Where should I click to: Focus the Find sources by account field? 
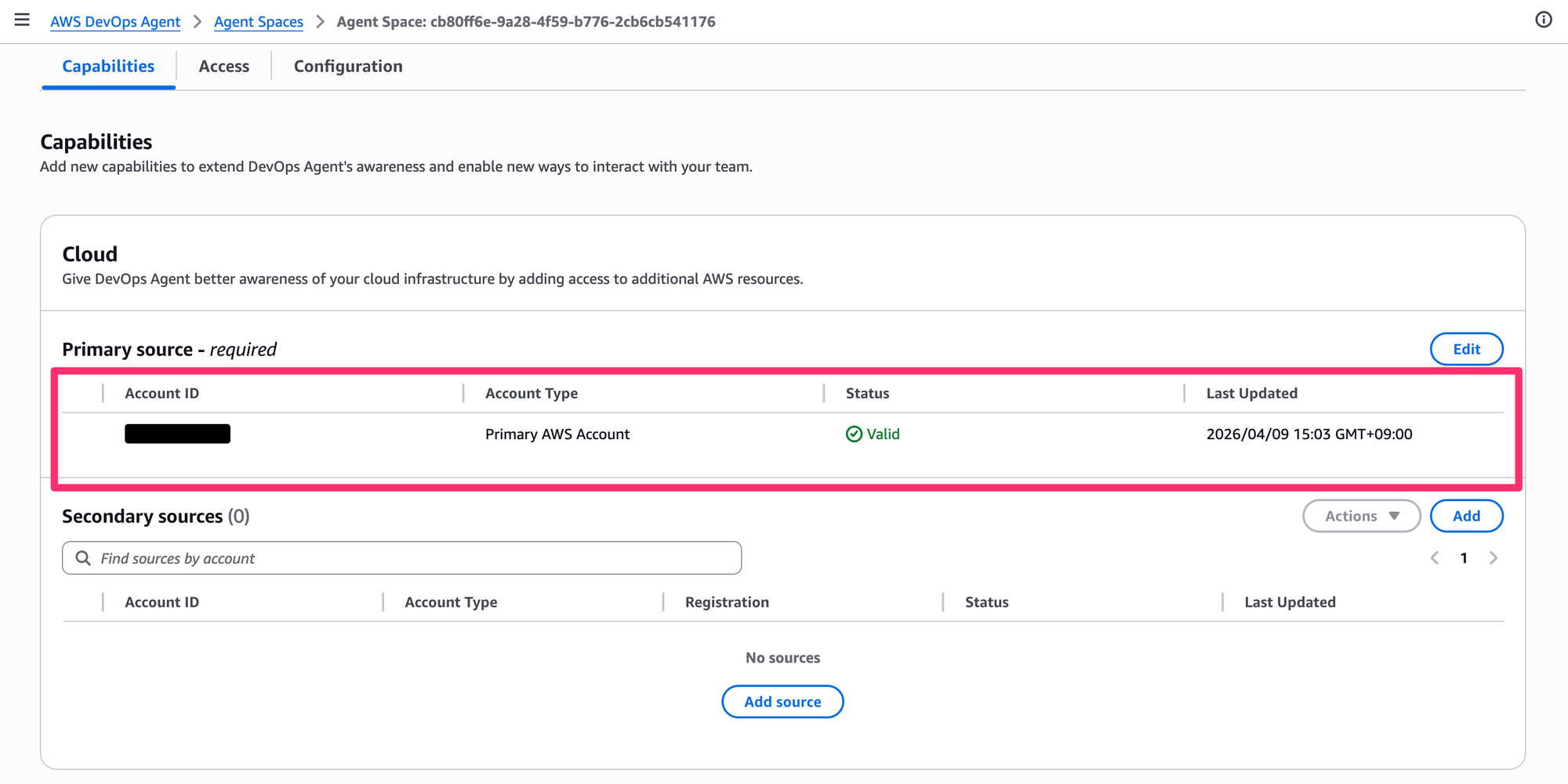click(416, 558)
